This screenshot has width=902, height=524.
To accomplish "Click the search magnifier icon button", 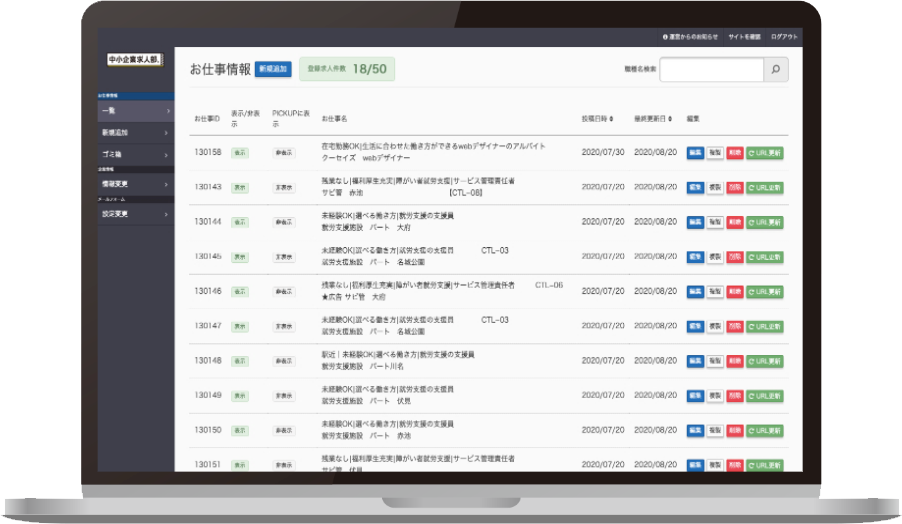I will click(776, 70).
